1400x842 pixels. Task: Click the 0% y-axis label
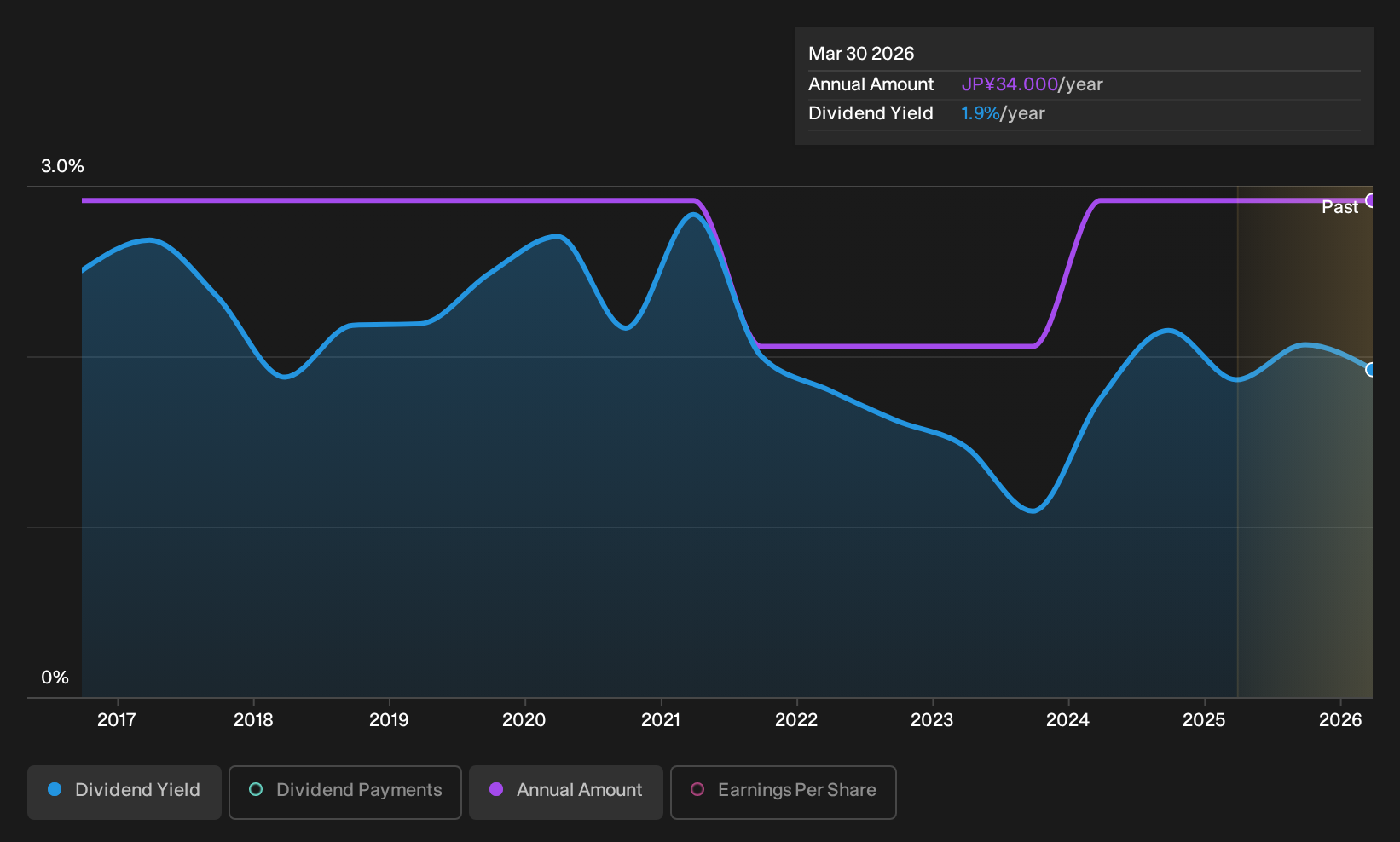[55, 678]
